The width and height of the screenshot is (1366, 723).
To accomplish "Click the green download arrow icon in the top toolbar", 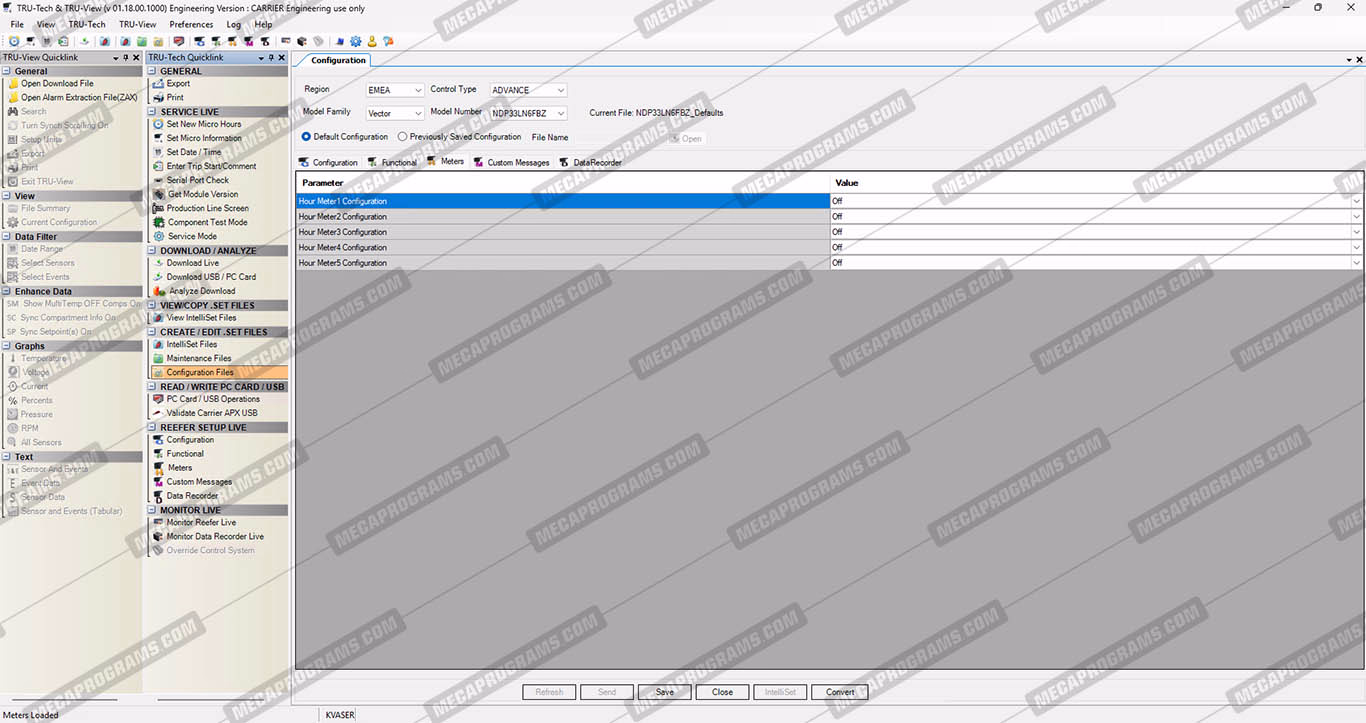I will point(85,41).
